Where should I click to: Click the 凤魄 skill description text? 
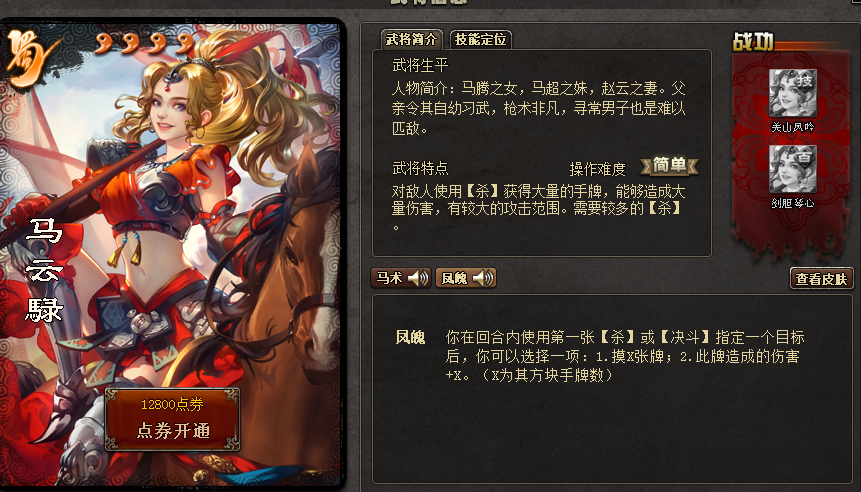pos(625,356)
